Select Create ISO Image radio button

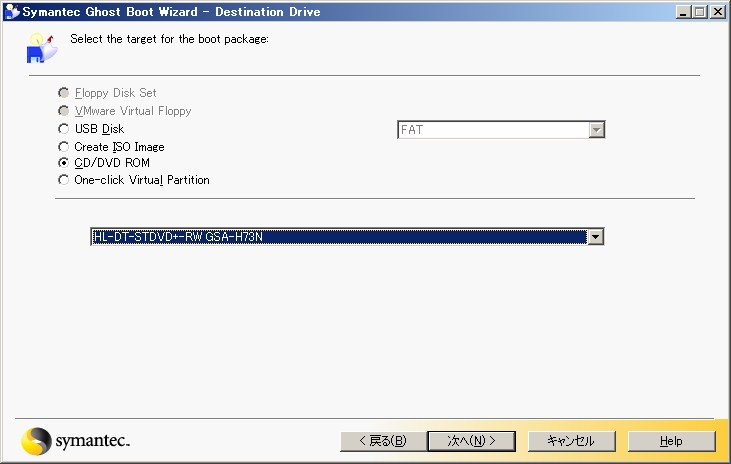click(64, 147)
